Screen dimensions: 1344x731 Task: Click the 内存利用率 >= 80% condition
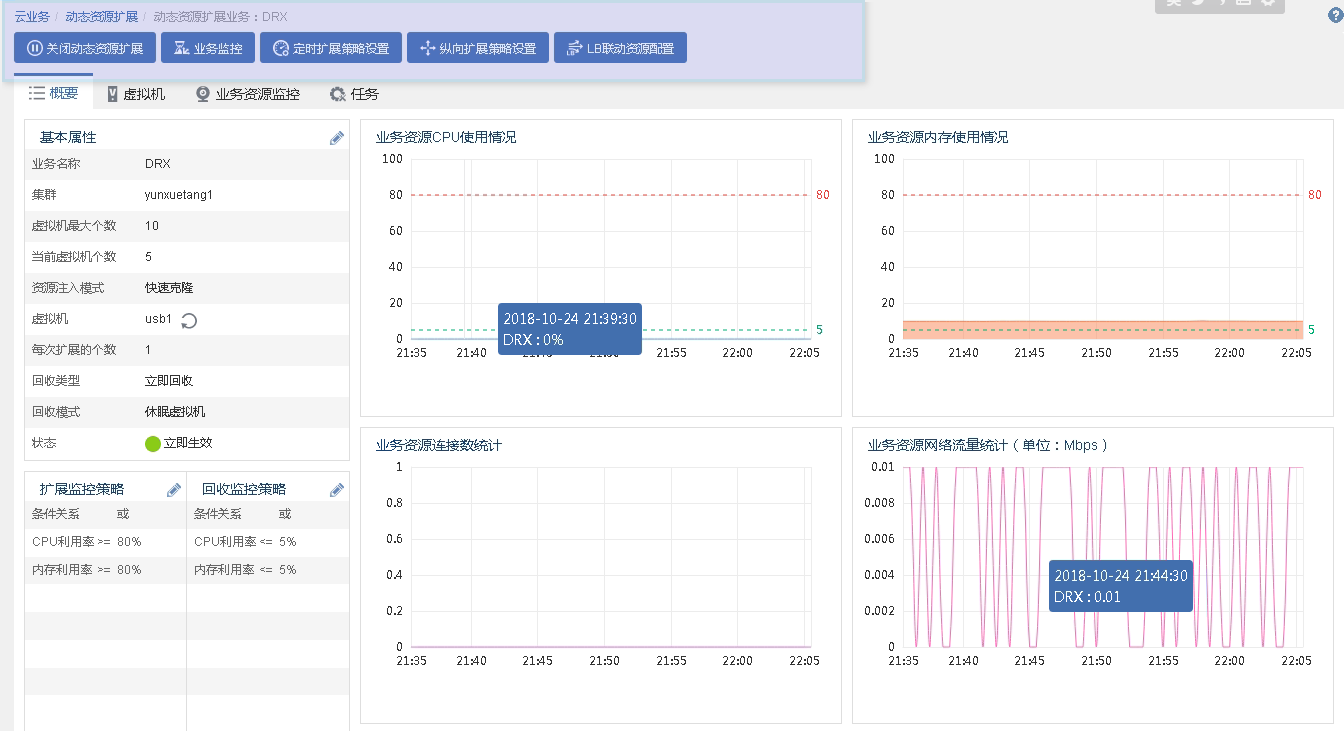coord(87,570)
